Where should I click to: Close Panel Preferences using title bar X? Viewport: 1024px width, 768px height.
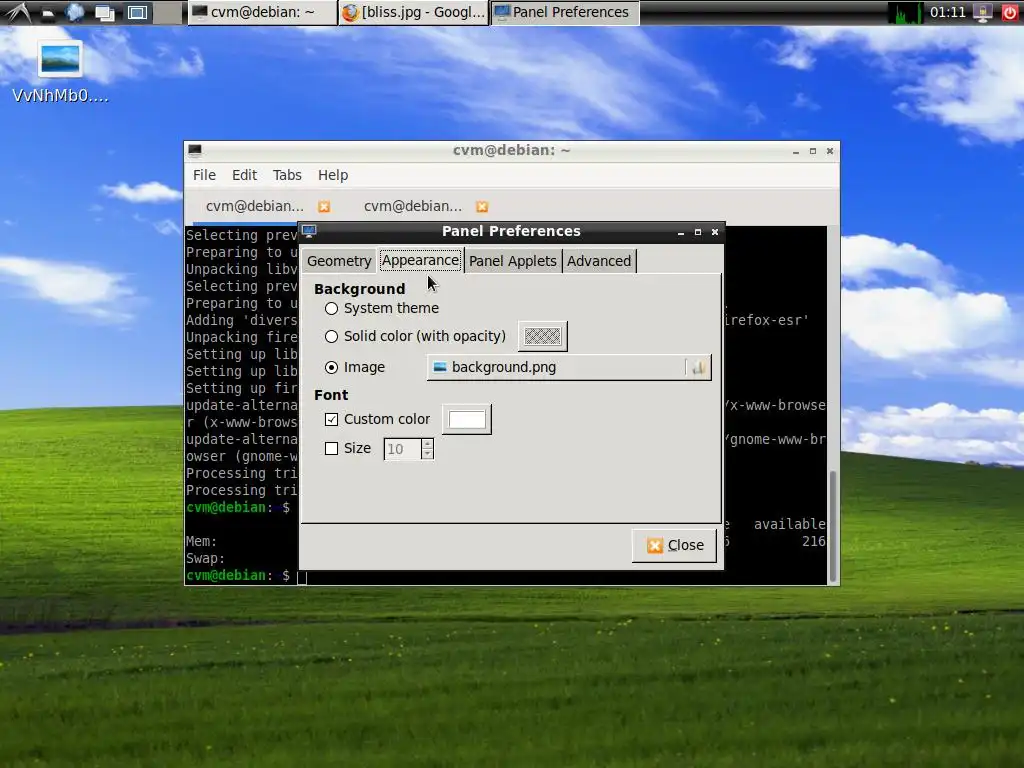[715, 232]
